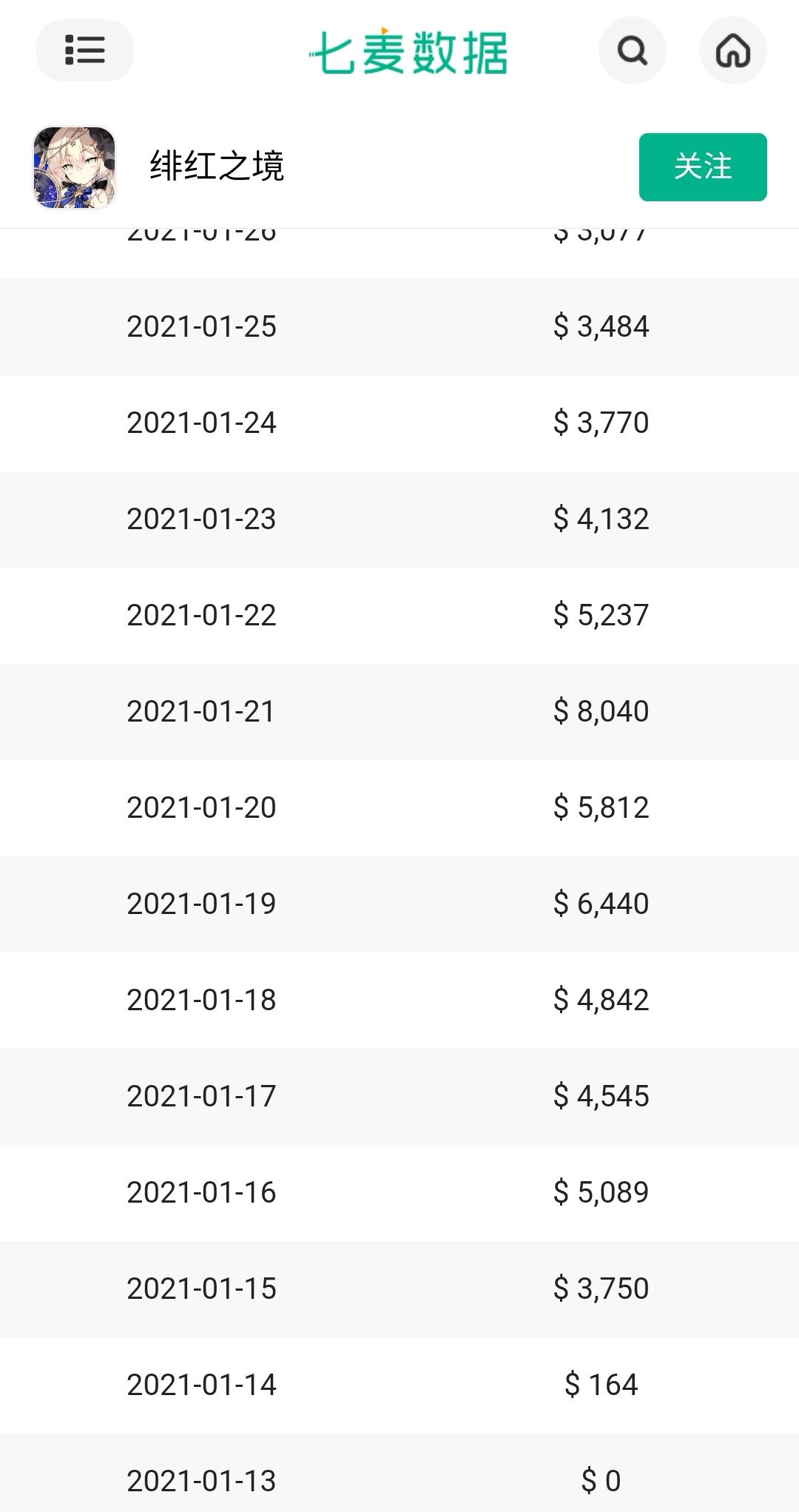
Task: Click the $ 6,440 revenue value
Action: click(601, 904)
